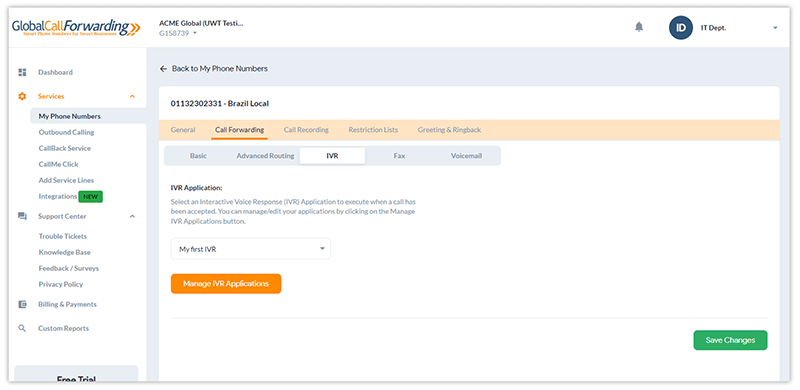Open Knowledge Base in sidebar
This screenshot has width=800, height=390.
click(65, 252)
